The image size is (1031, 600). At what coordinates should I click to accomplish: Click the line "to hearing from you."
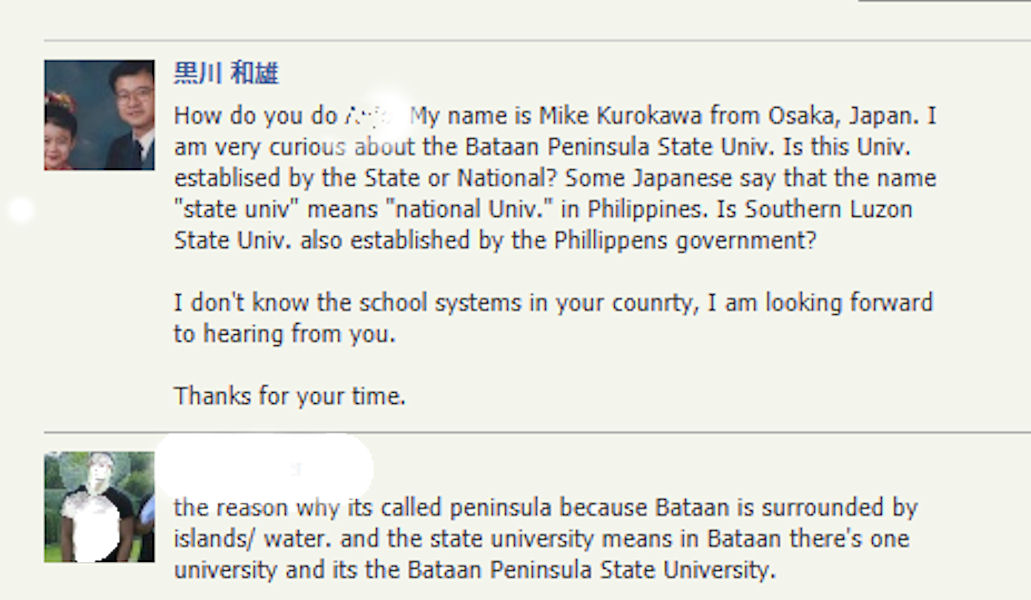click(x=285, y=335)
